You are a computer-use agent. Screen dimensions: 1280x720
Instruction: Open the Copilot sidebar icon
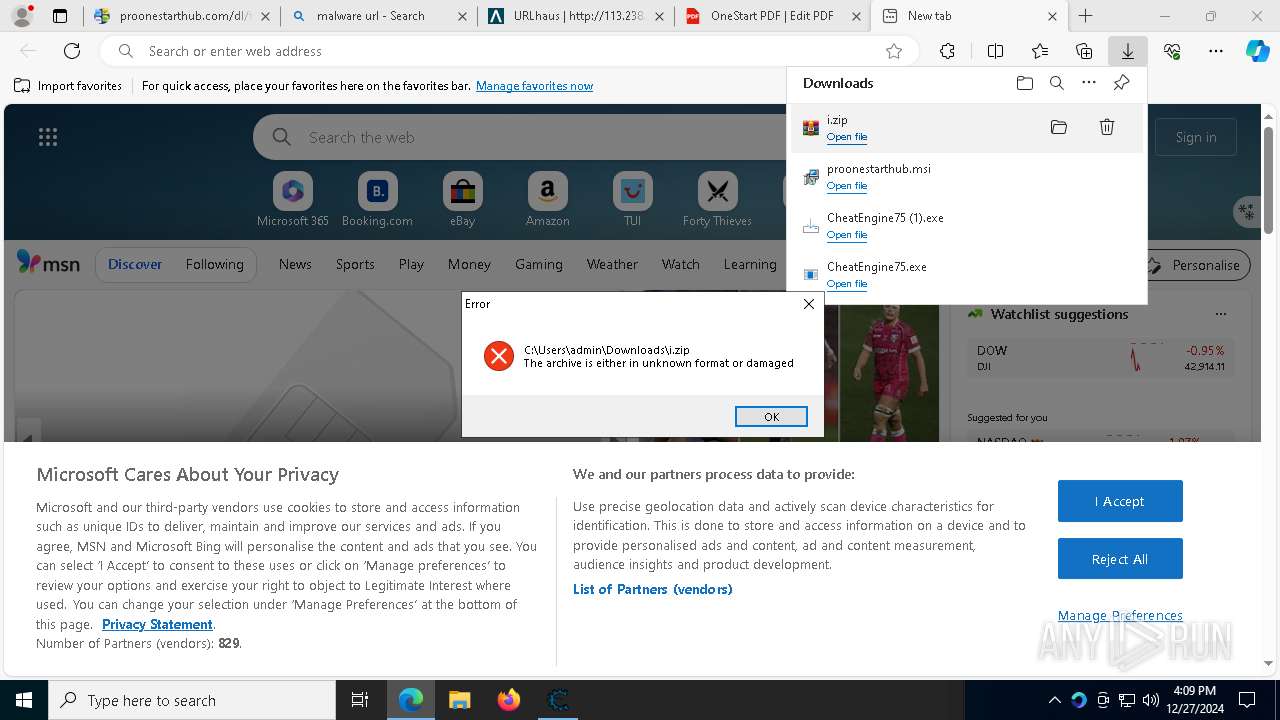1258,51
